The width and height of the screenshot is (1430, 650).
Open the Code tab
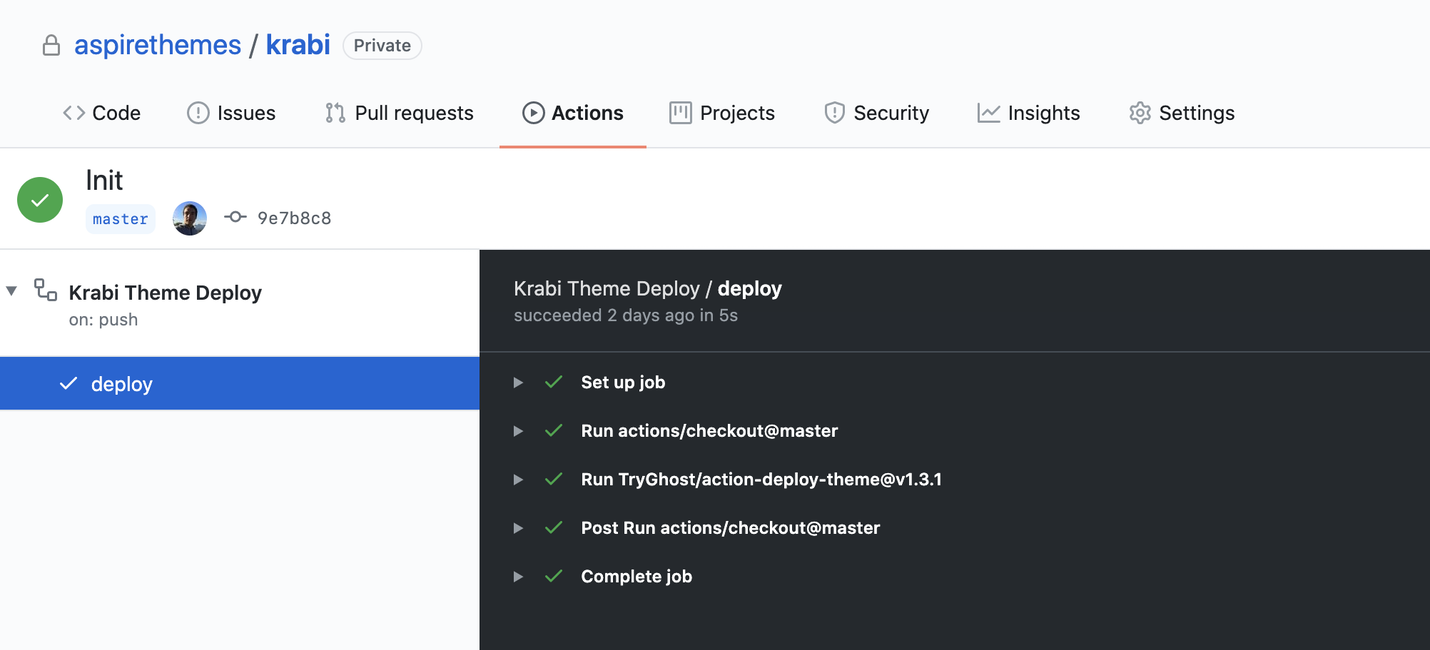(x=102, y=113)
